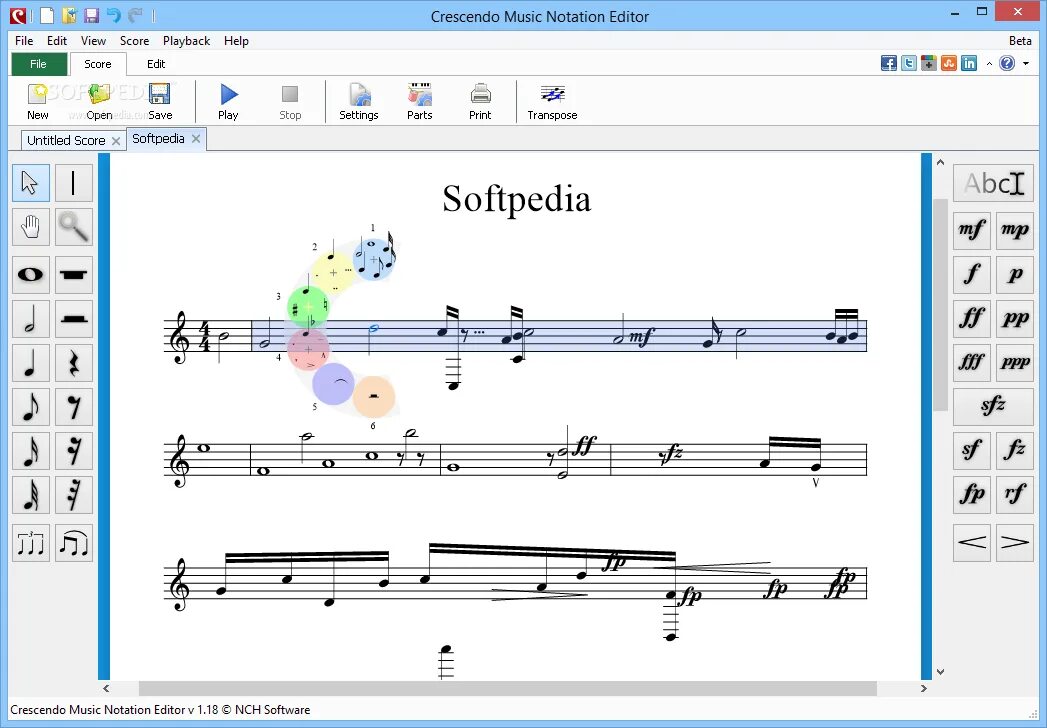Open the Playback menu
This screenshot has height=728, width=1047.
click(x=186, y=41)
